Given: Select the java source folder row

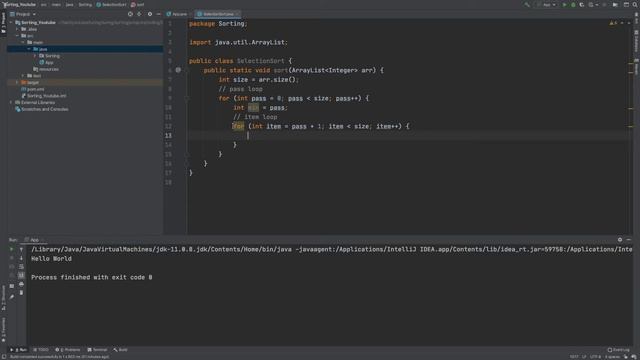Looking at the screenshot, I should point(85,49).
